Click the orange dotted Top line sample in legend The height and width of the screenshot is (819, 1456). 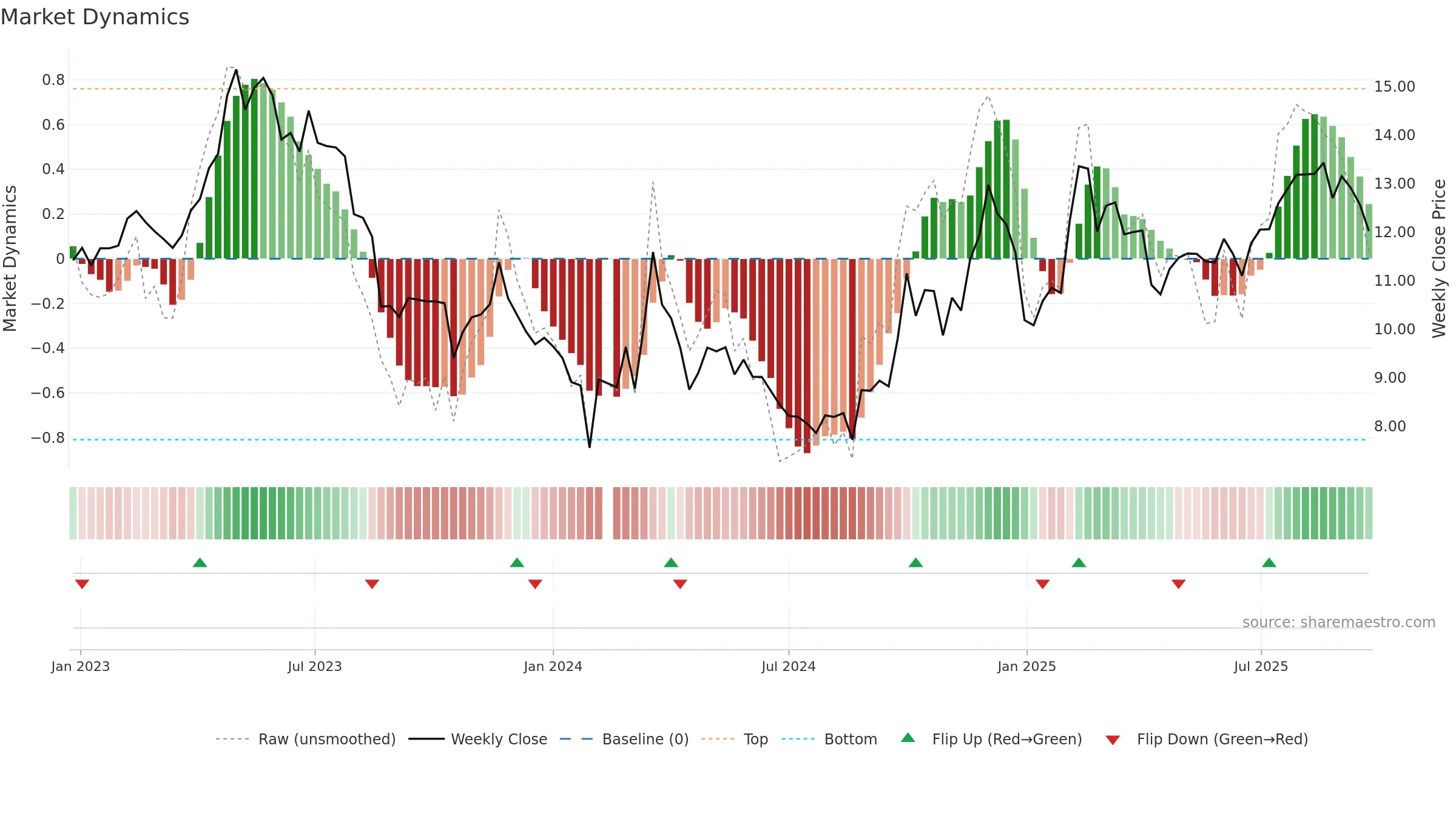(718, 739)
